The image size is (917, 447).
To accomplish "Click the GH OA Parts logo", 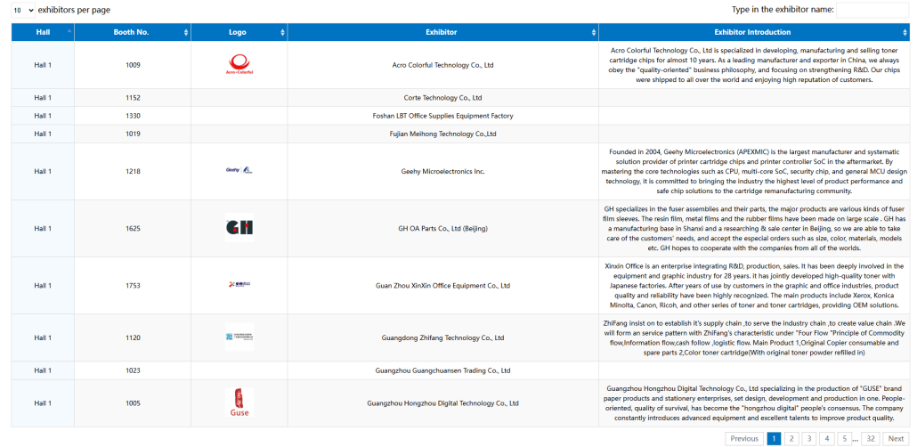I will [x=239, y=228].
